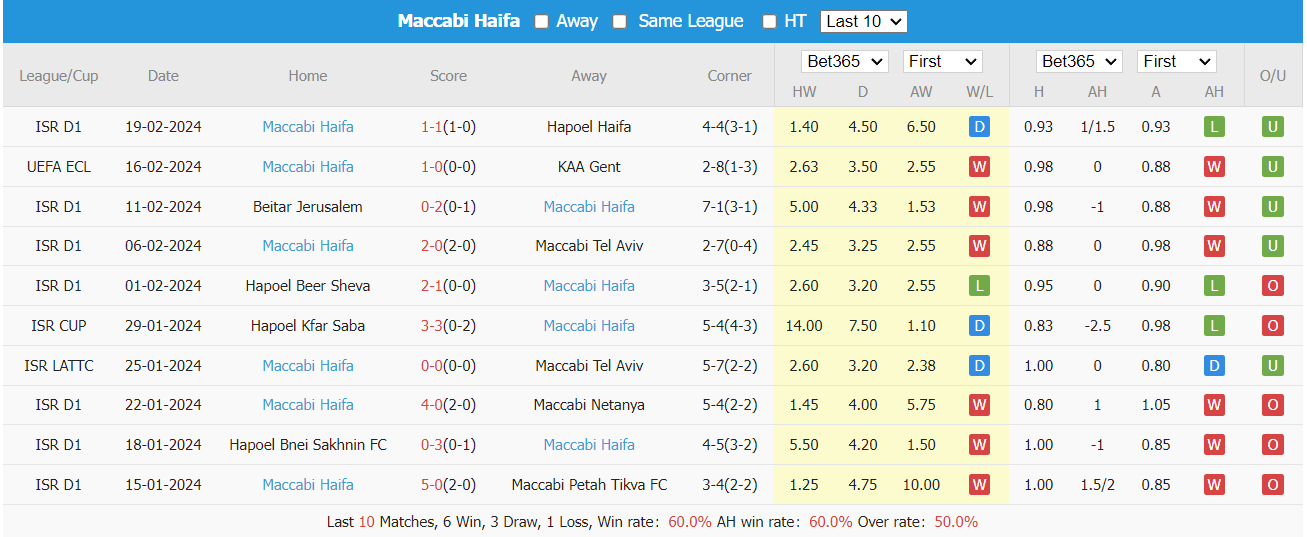The height and width of the screenshot is (537, 1307).
Task: Click the 14.00 home-win odds cell
Action: pyautogui.click(x=804, y=326)
